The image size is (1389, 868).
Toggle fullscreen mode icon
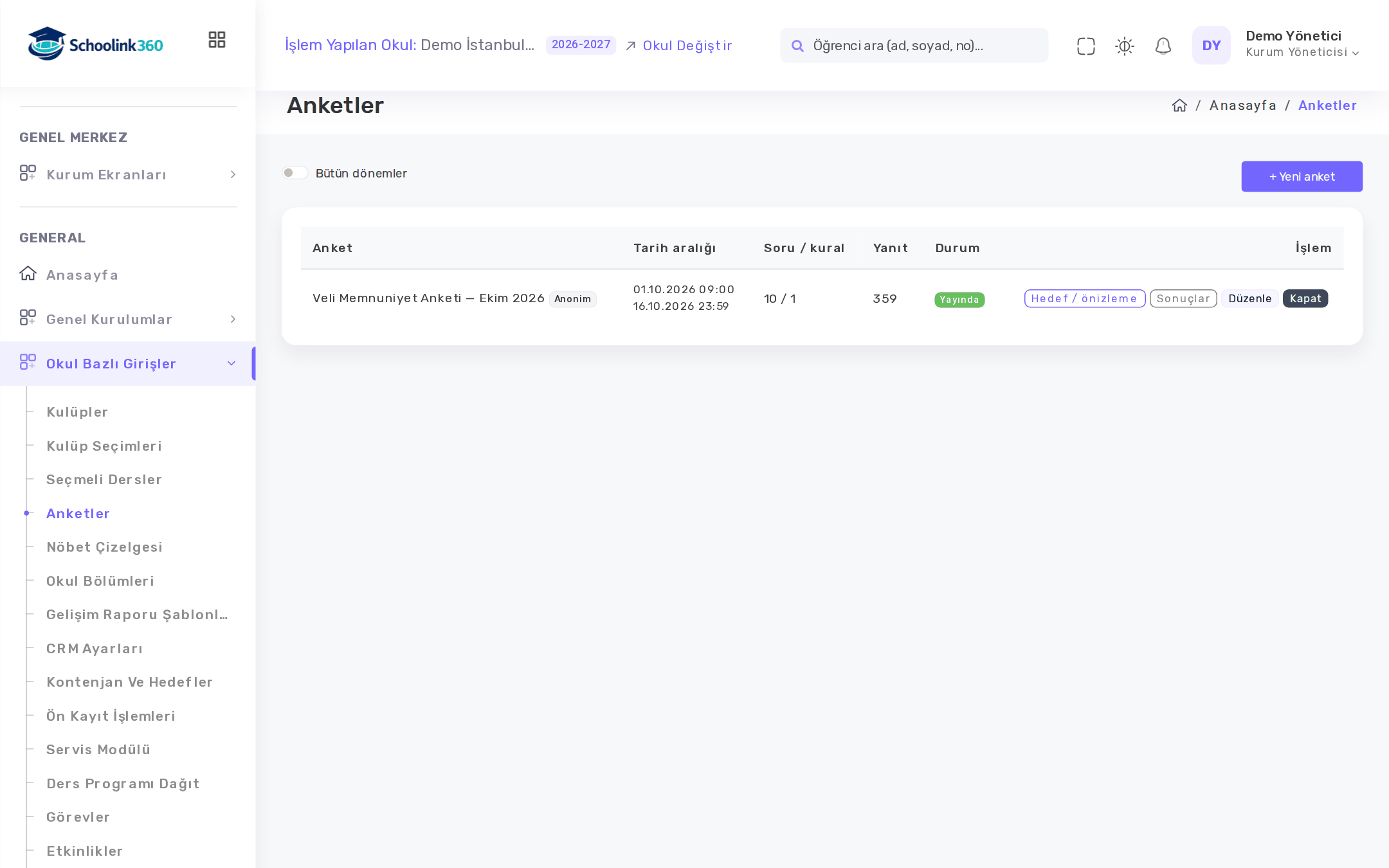(1085, 46)
